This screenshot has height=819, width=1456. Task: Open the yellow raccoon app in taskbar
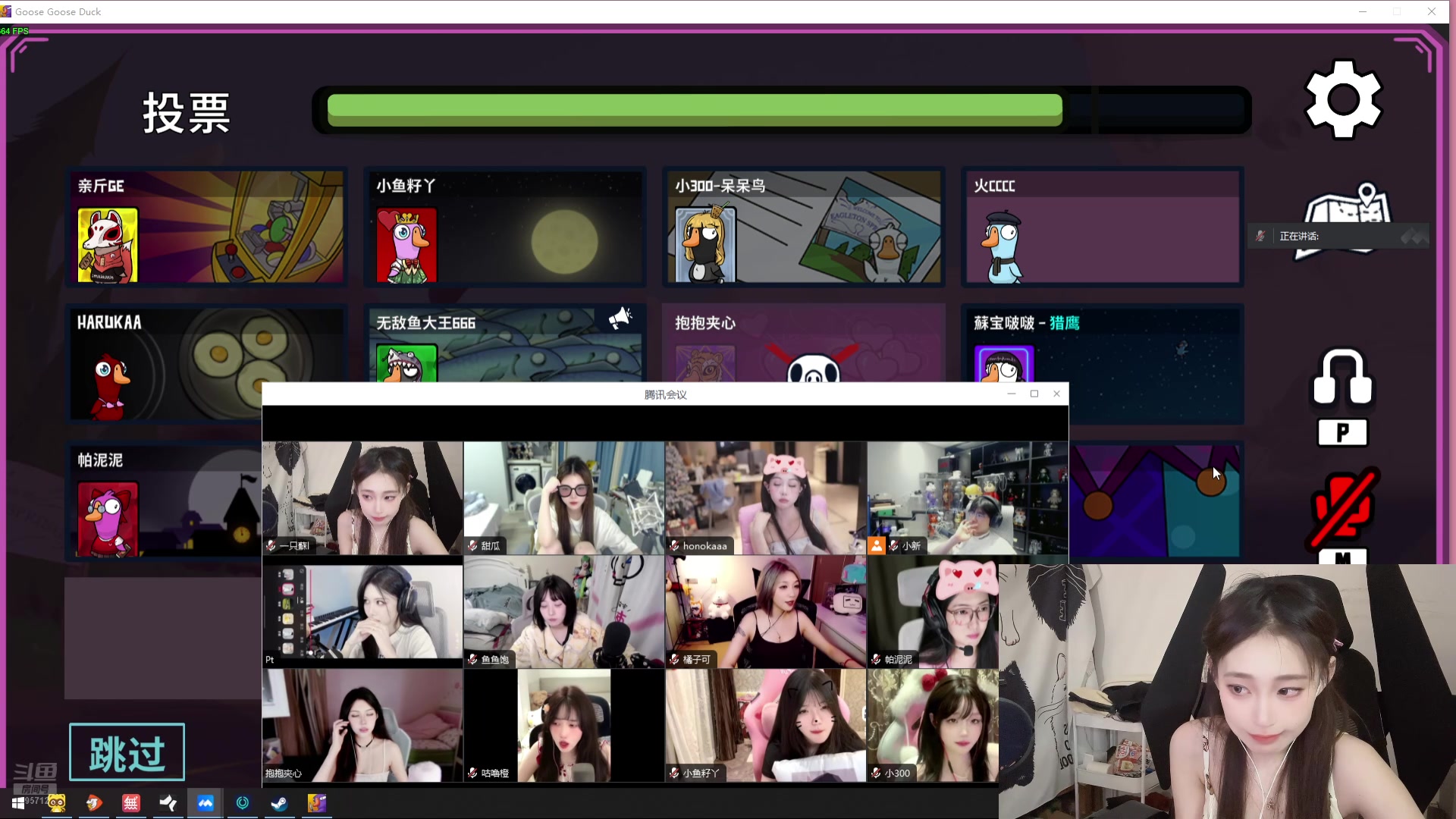(x=57, y=803)
